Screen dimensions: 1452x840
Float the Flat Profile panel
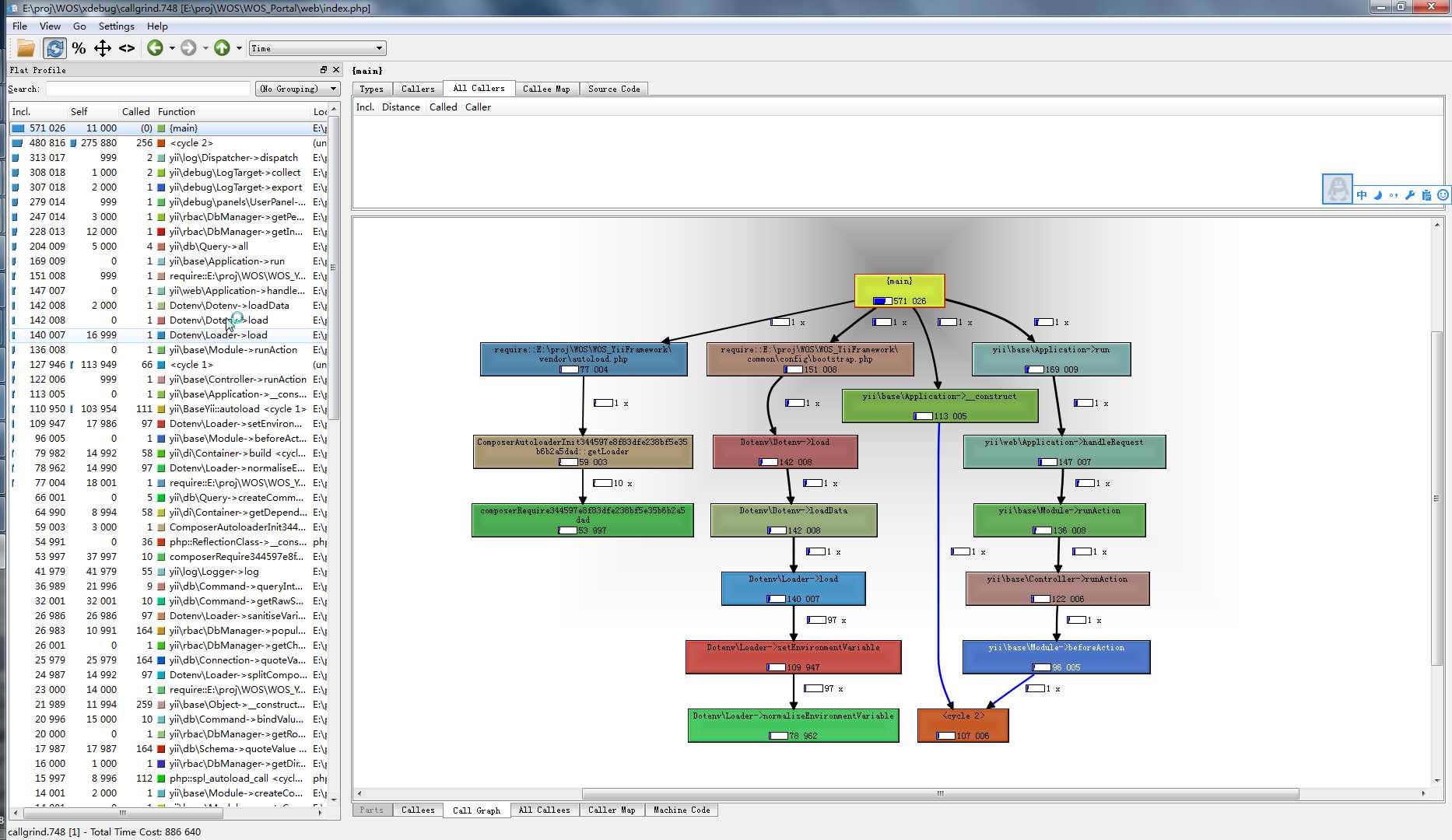coord(324,69)
